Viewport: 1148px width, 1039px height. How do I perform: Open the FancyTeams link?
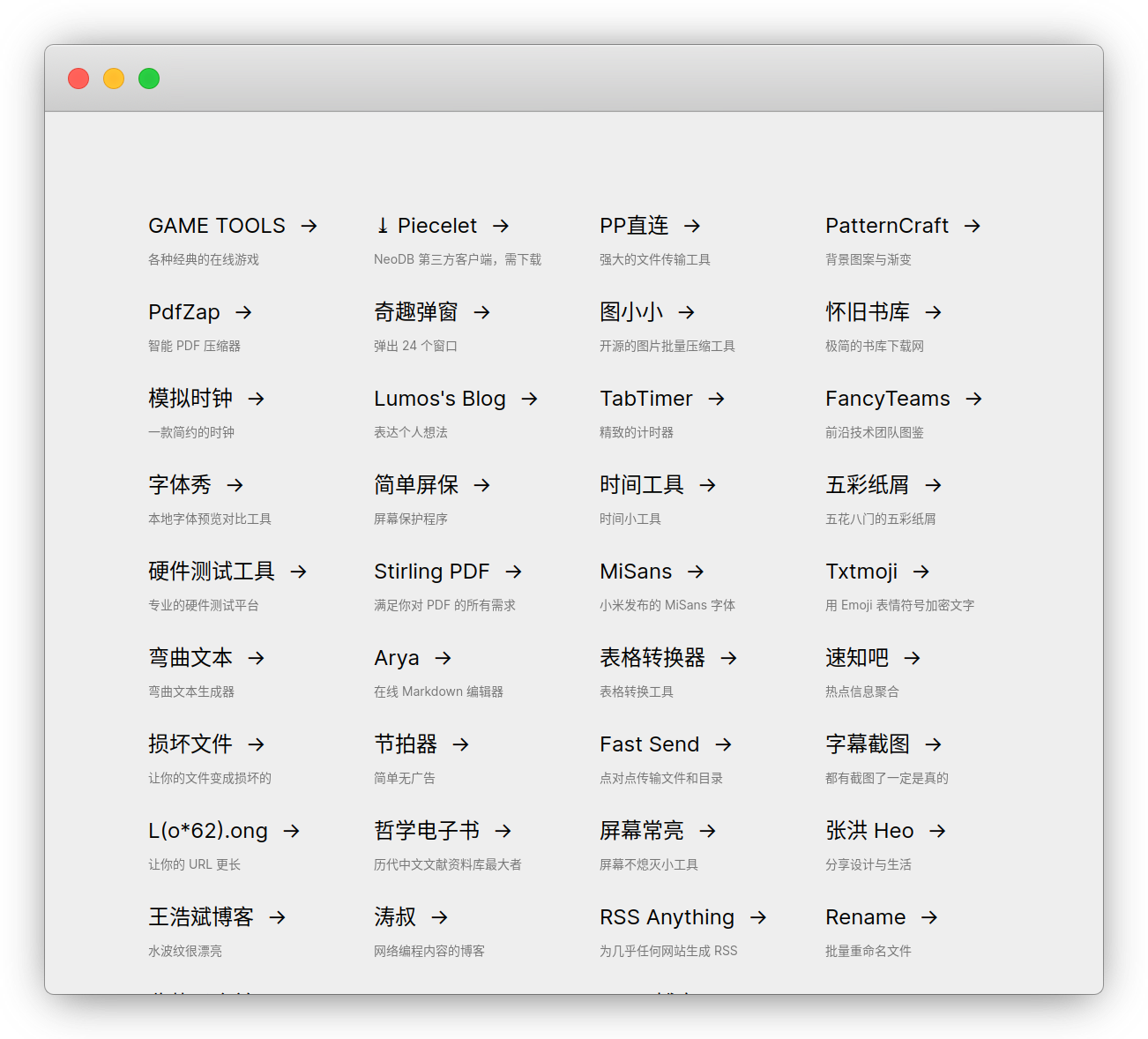[x=887, y=399]
